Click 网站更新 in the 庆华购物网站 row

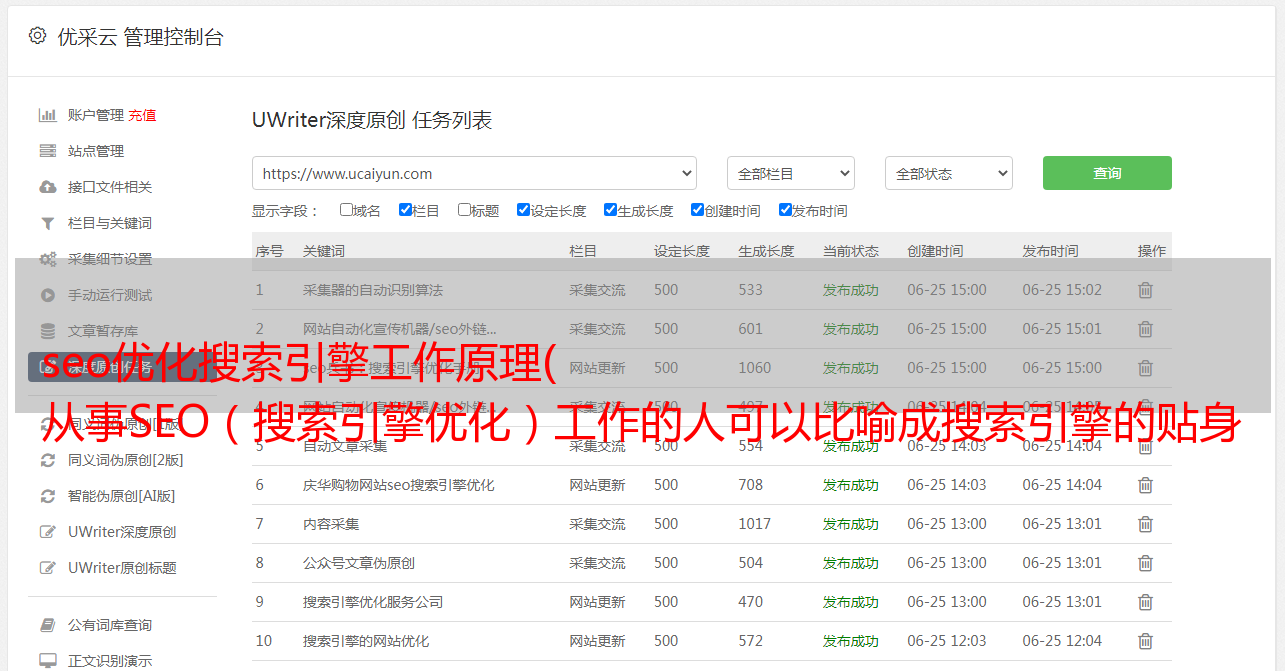pos(597,485)
